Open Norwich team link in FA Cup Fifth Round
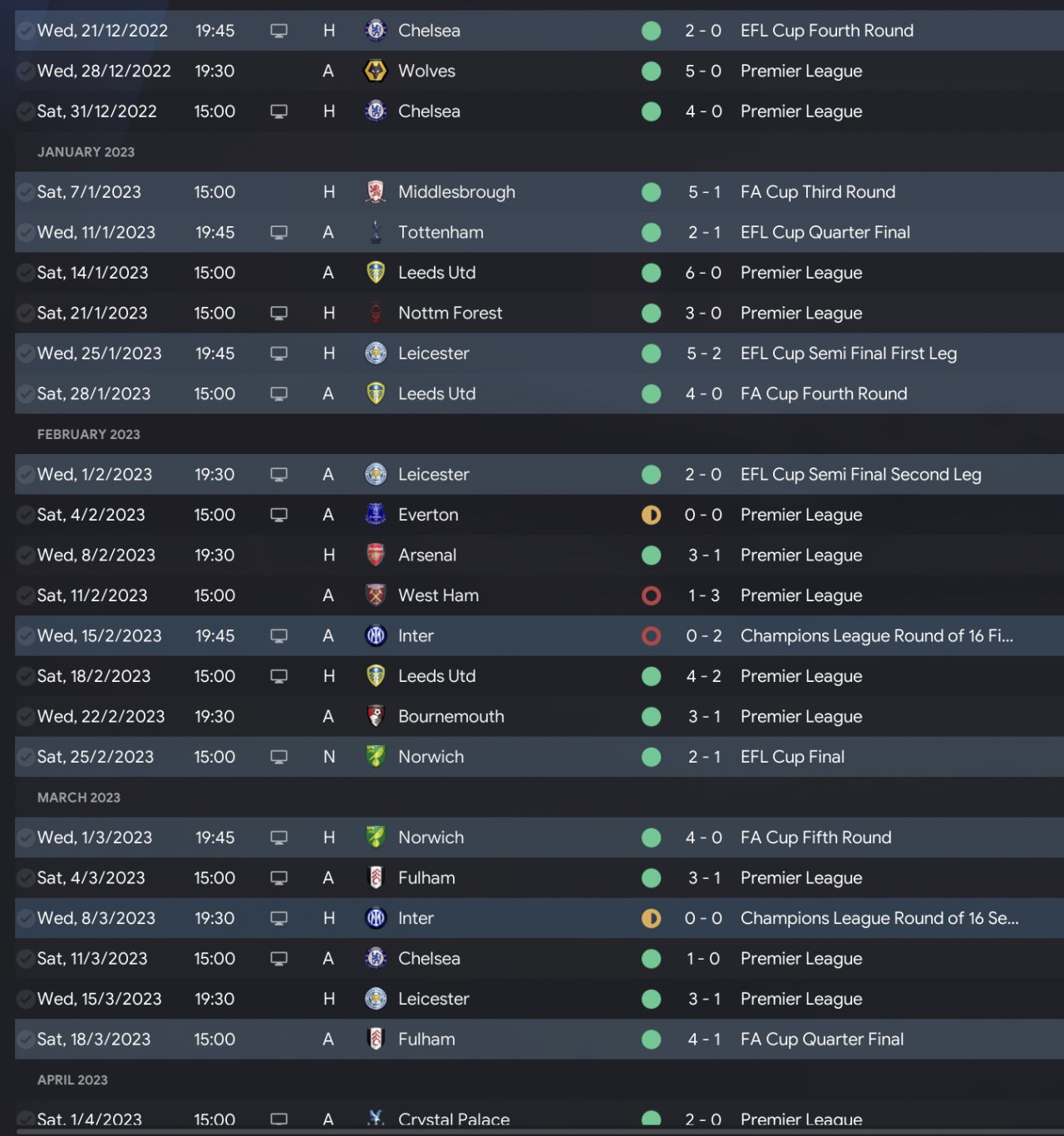Viewport: 1064px width, 1136px height. pos(431,837)
